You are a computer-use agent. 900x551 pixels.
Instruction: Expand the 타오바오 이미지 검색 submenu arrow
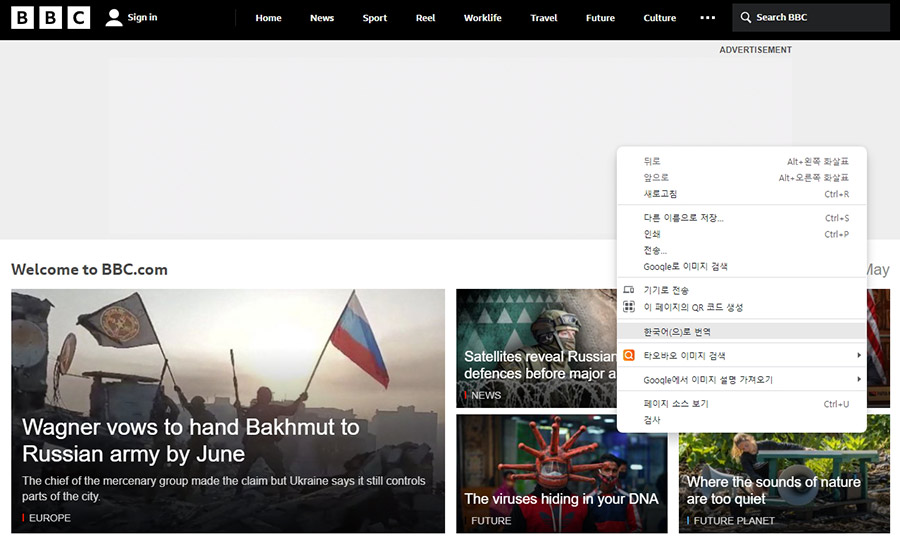click(859, 355)
